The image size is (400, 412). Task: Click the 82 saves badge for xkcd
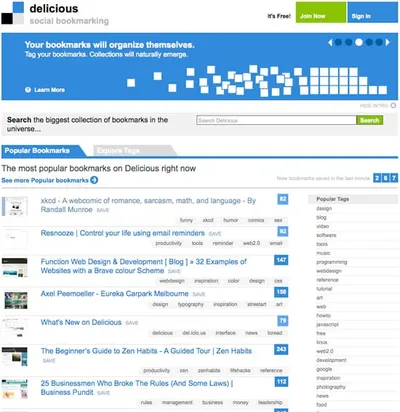[x=283, y=199]
